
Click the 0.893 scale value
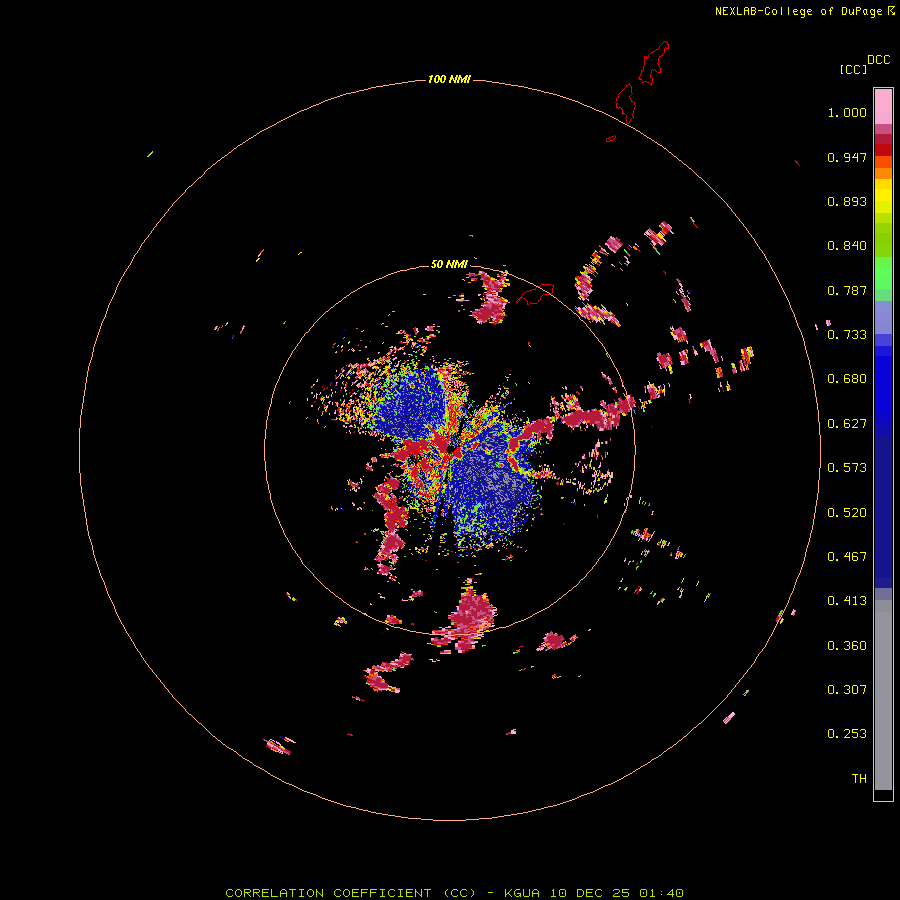point(847,201)
